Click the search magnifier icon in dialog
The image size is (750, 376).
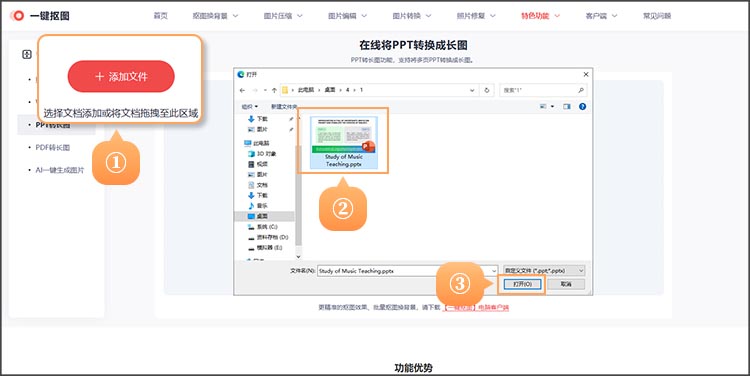pyautogui.click(x=581, y=90)
